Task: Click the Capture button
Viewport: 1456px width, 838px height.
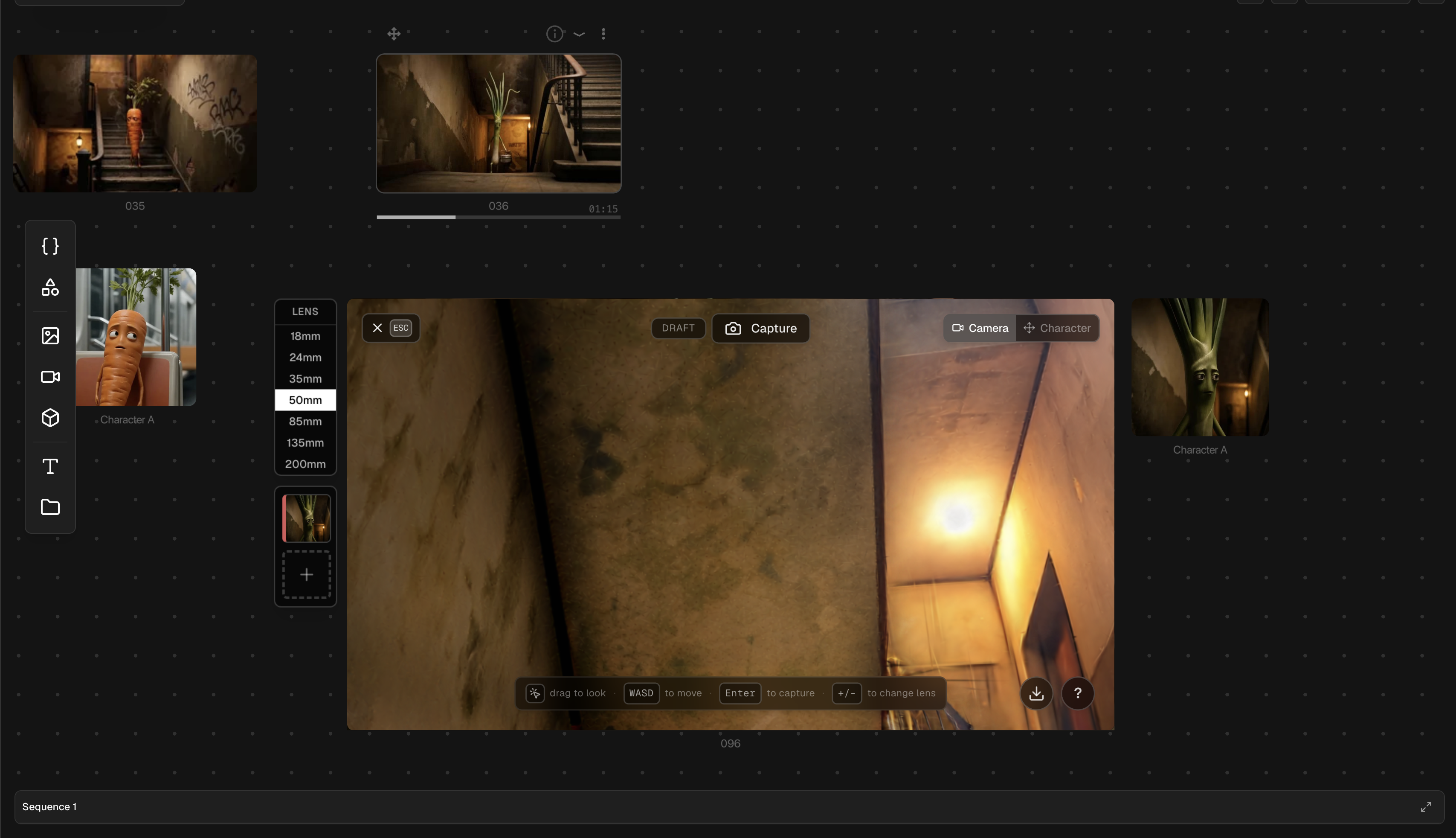Action: point(760,328)
